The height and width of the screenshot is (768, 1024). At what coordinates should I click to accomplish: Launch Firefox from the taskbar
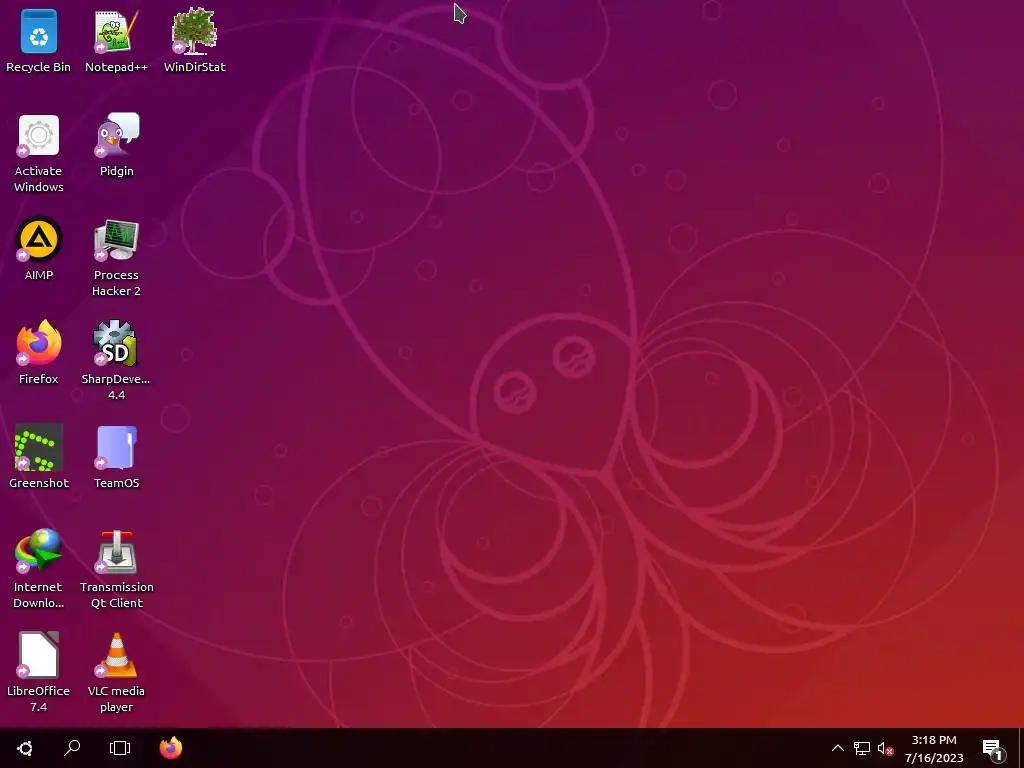click(x=171, y=748)
